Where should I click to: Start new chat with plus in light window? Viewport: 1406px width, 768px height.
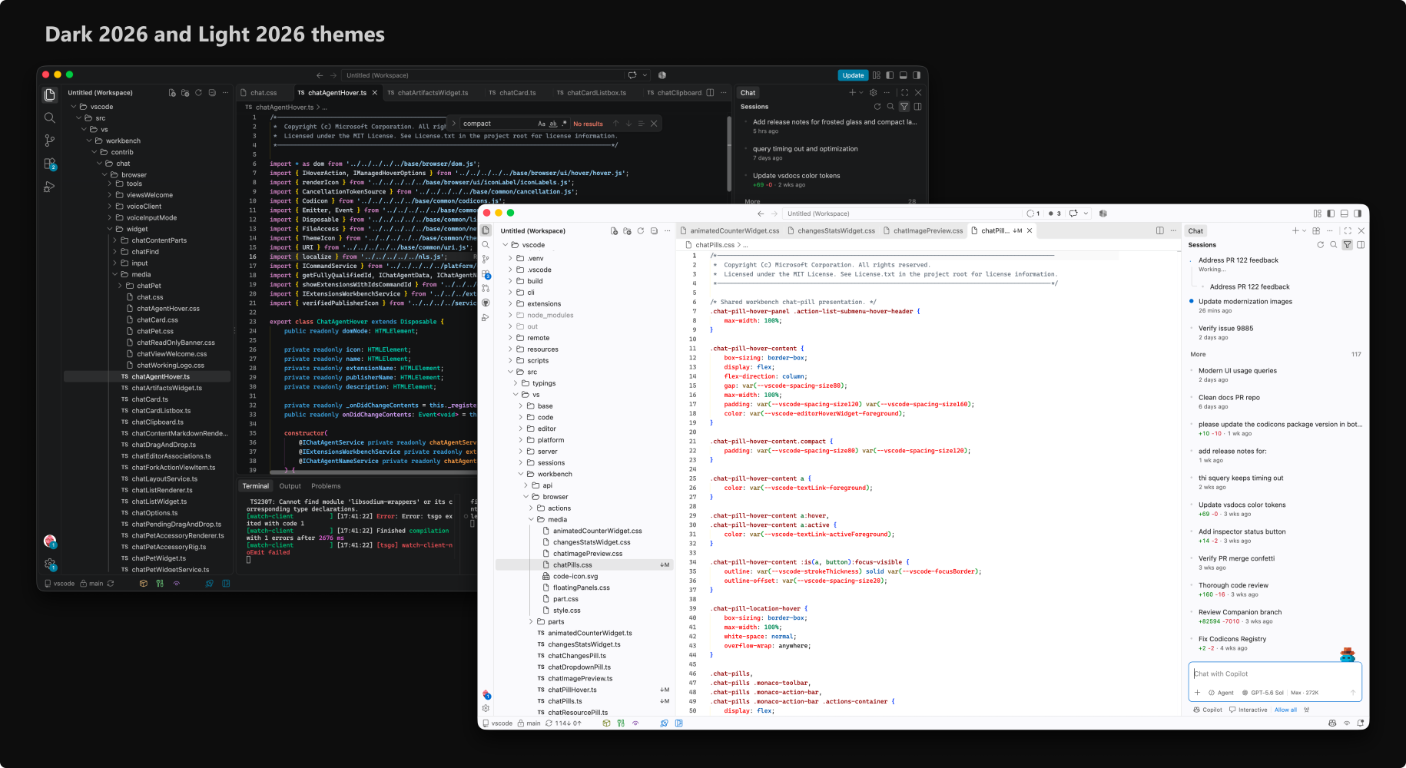(x=1295, y=230)
